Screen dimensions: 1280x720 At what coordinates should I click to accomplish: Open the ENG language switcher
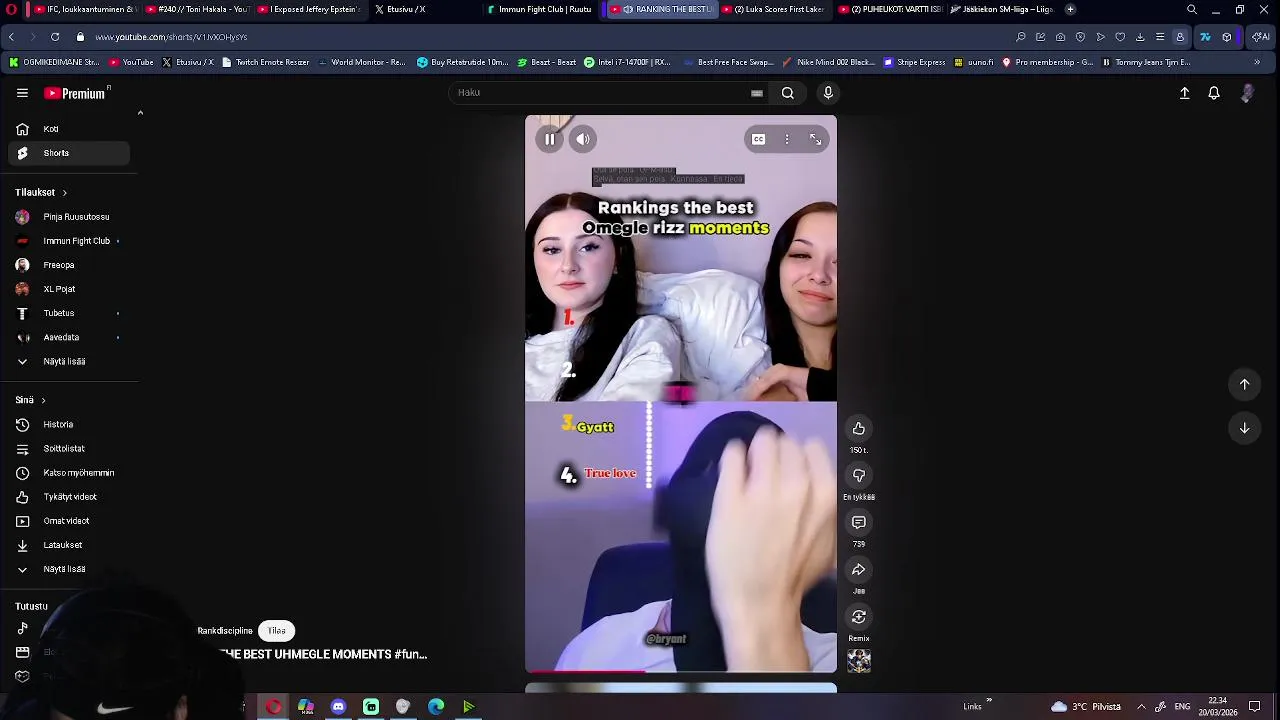pyautogui.click(x=1182, y=707)
